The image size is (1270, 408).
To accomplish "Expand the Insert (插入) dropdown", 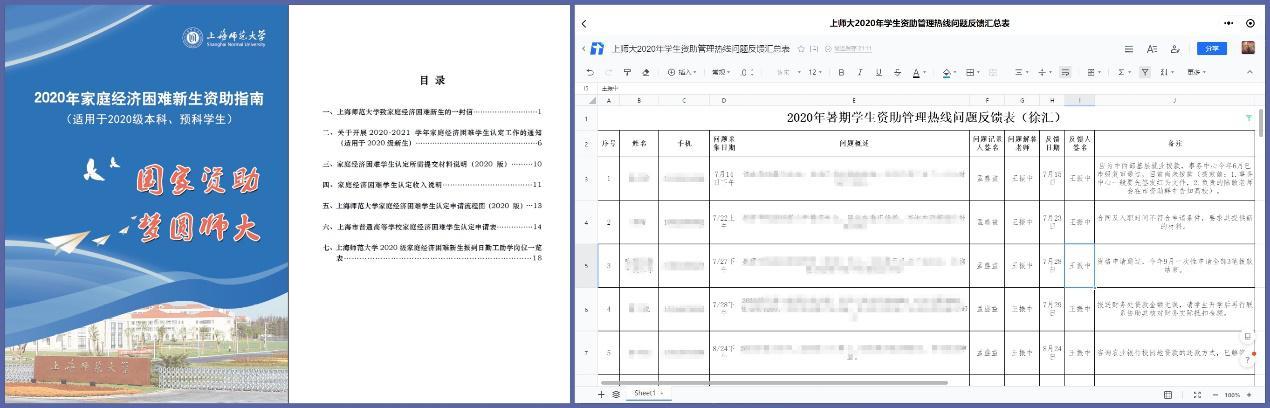I will [685, 72].
